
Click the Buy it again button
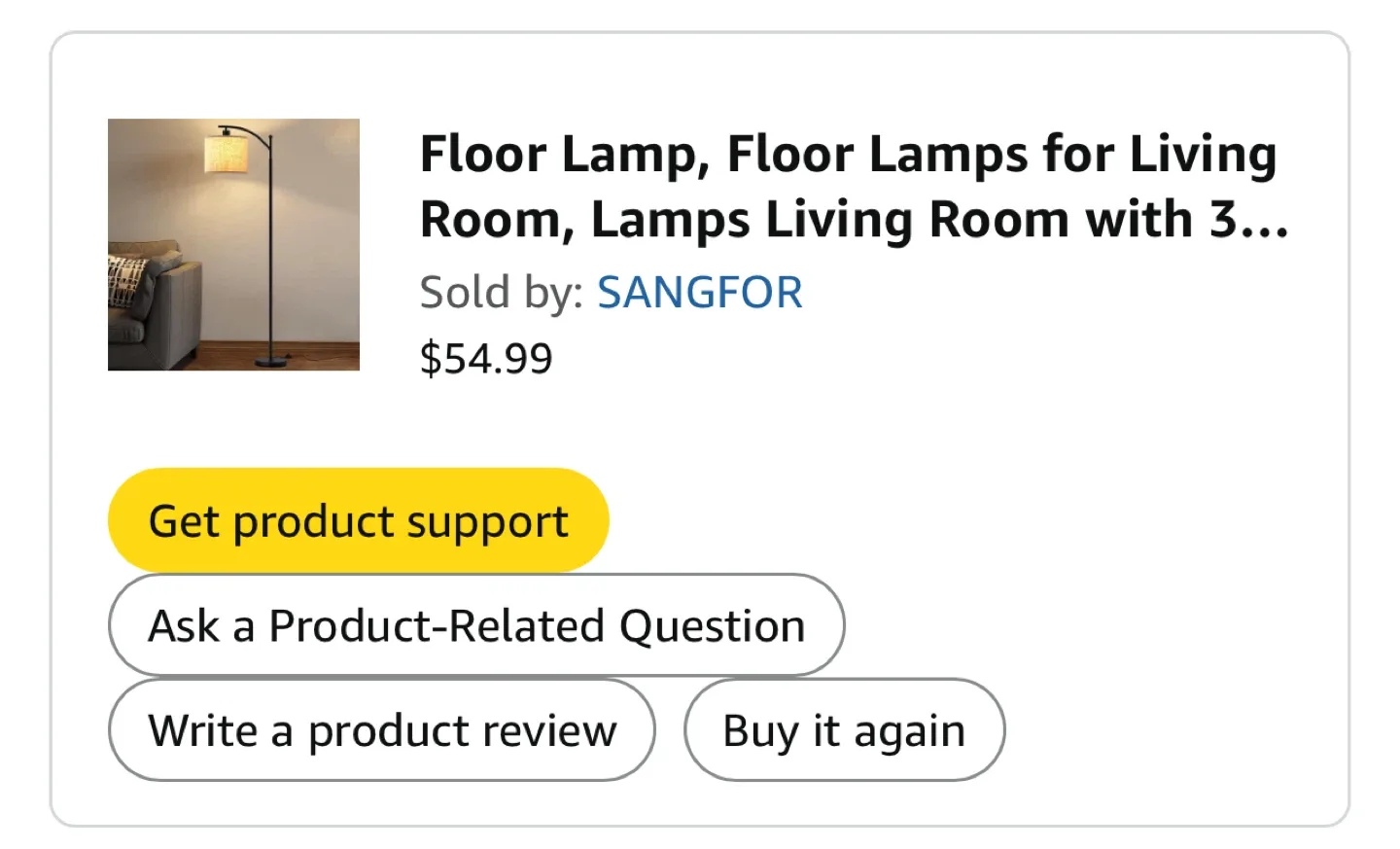[844, 730]
